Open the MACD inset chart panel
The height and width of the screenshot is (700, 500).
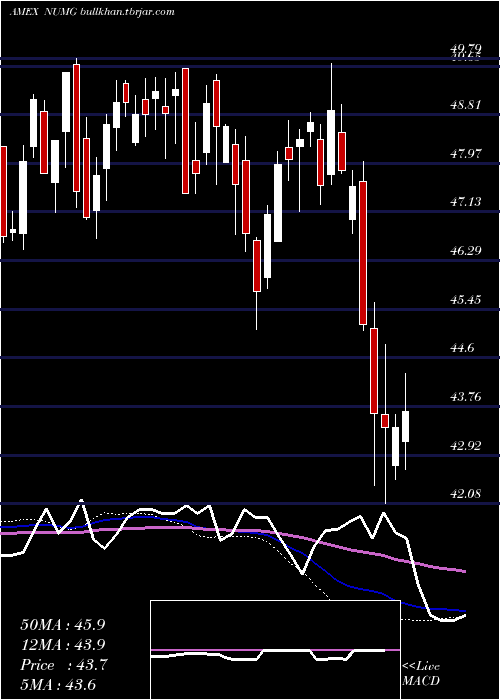(x=275, y=650)
